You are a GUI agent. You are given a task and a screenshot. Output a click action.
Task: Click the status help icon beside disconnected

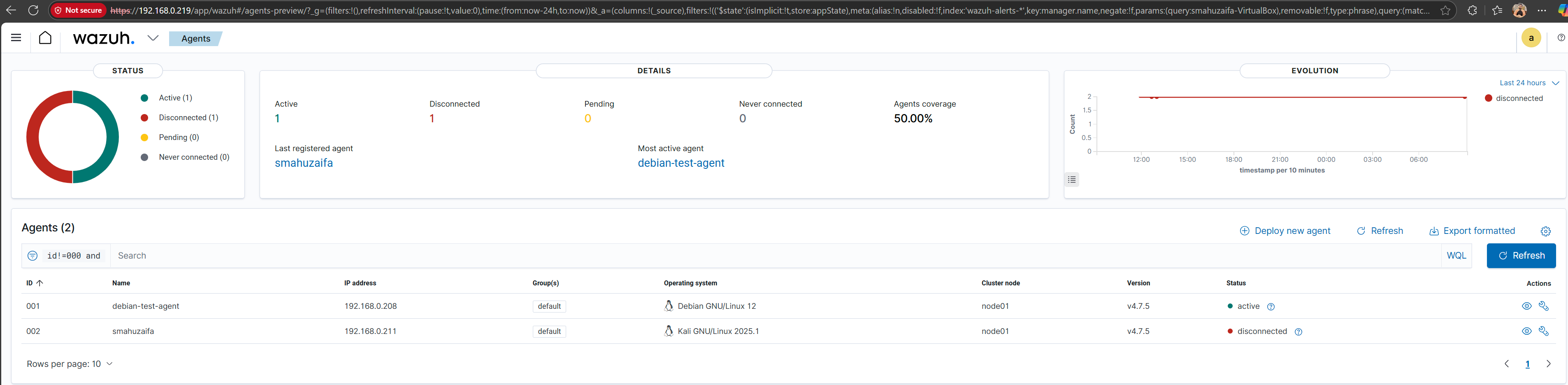[1298, 332]
